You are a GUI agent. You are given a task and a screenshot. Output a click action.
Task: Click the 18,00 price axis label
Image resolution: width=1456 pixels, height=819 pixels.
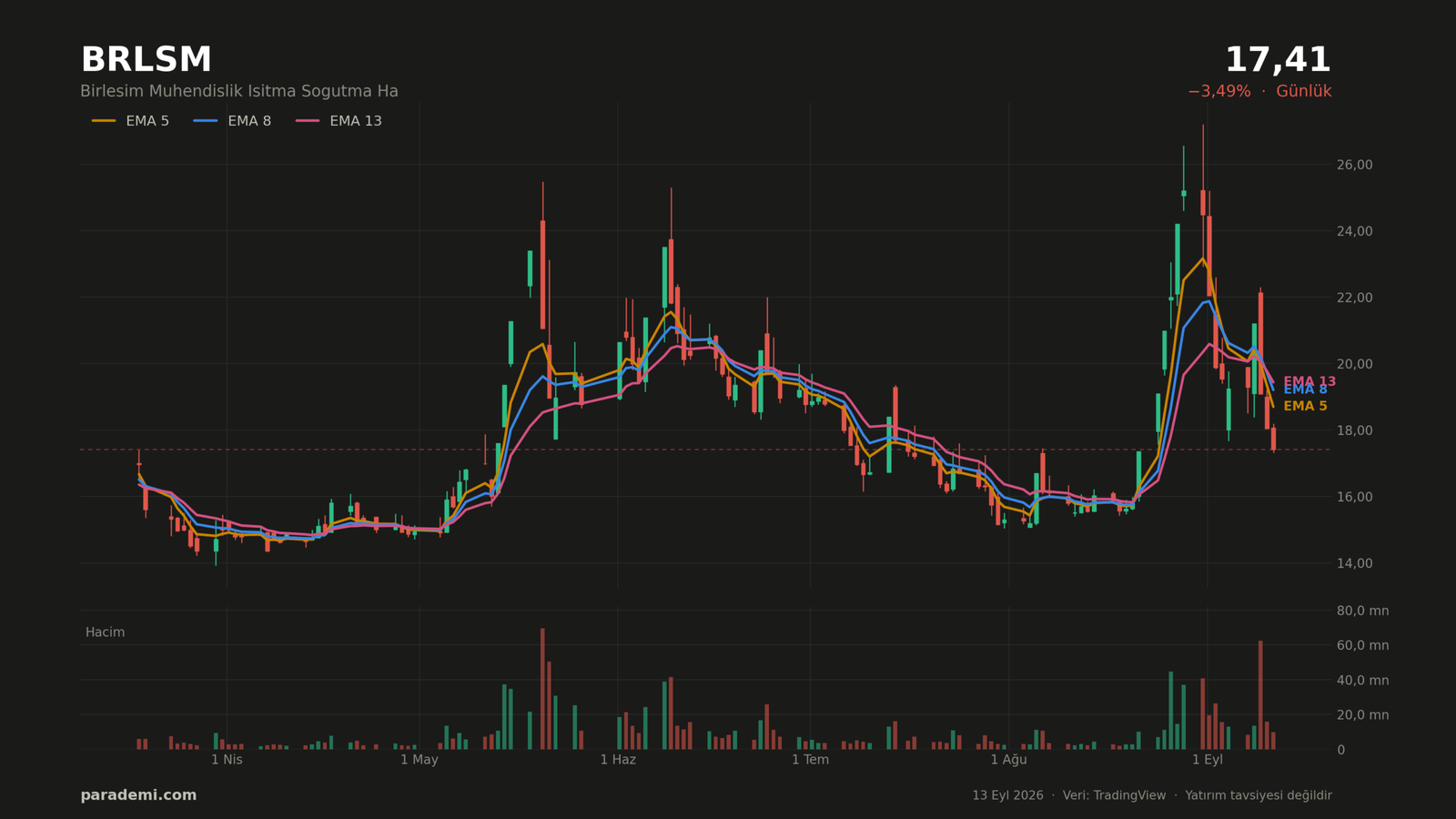coord(1355,430)
